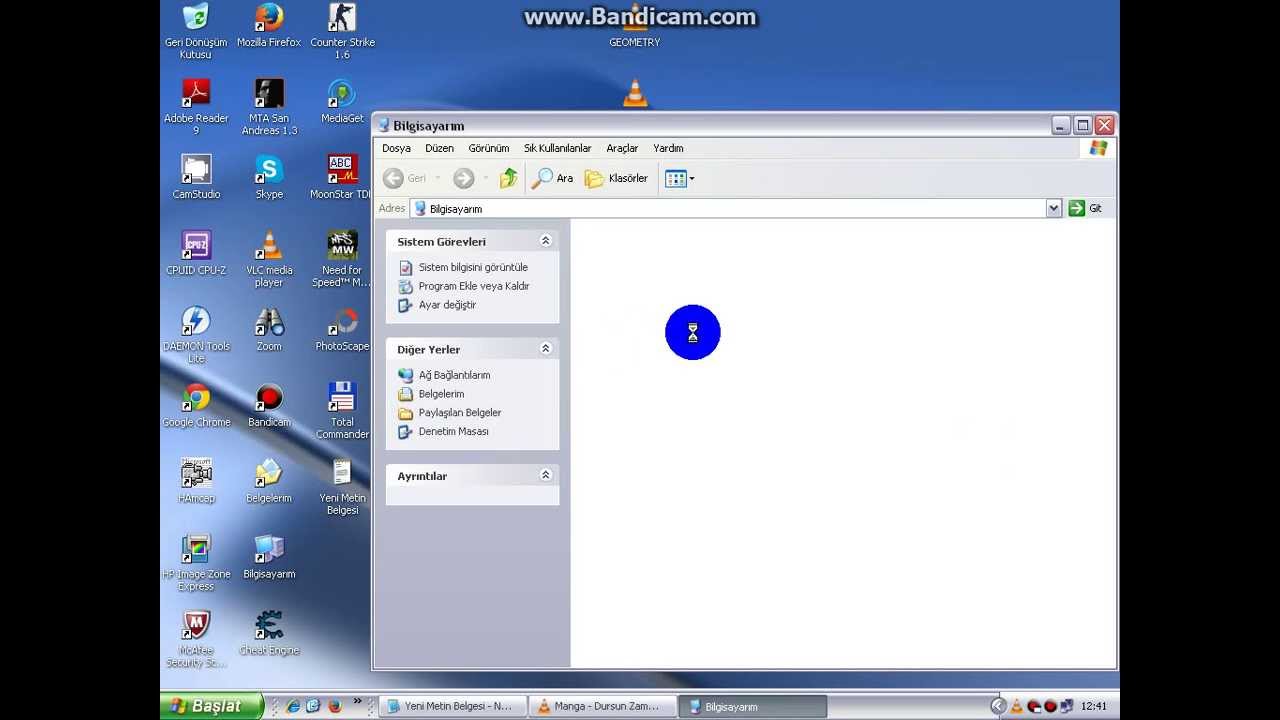Viewport: 1280px width, 720px height.
Task: Click the Ara search toolbar button
Action: coord(552,178)
